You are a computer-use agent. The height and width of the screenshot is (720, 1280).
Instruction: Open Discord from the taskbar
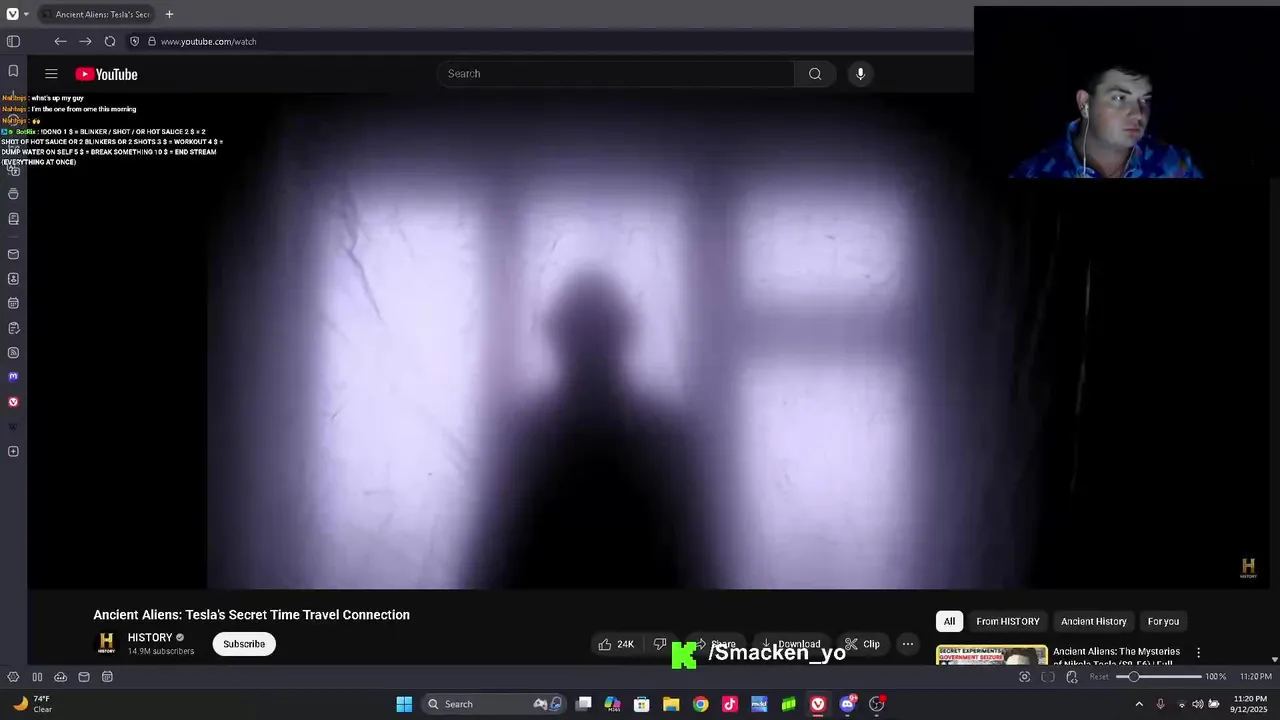coord(847,704)
